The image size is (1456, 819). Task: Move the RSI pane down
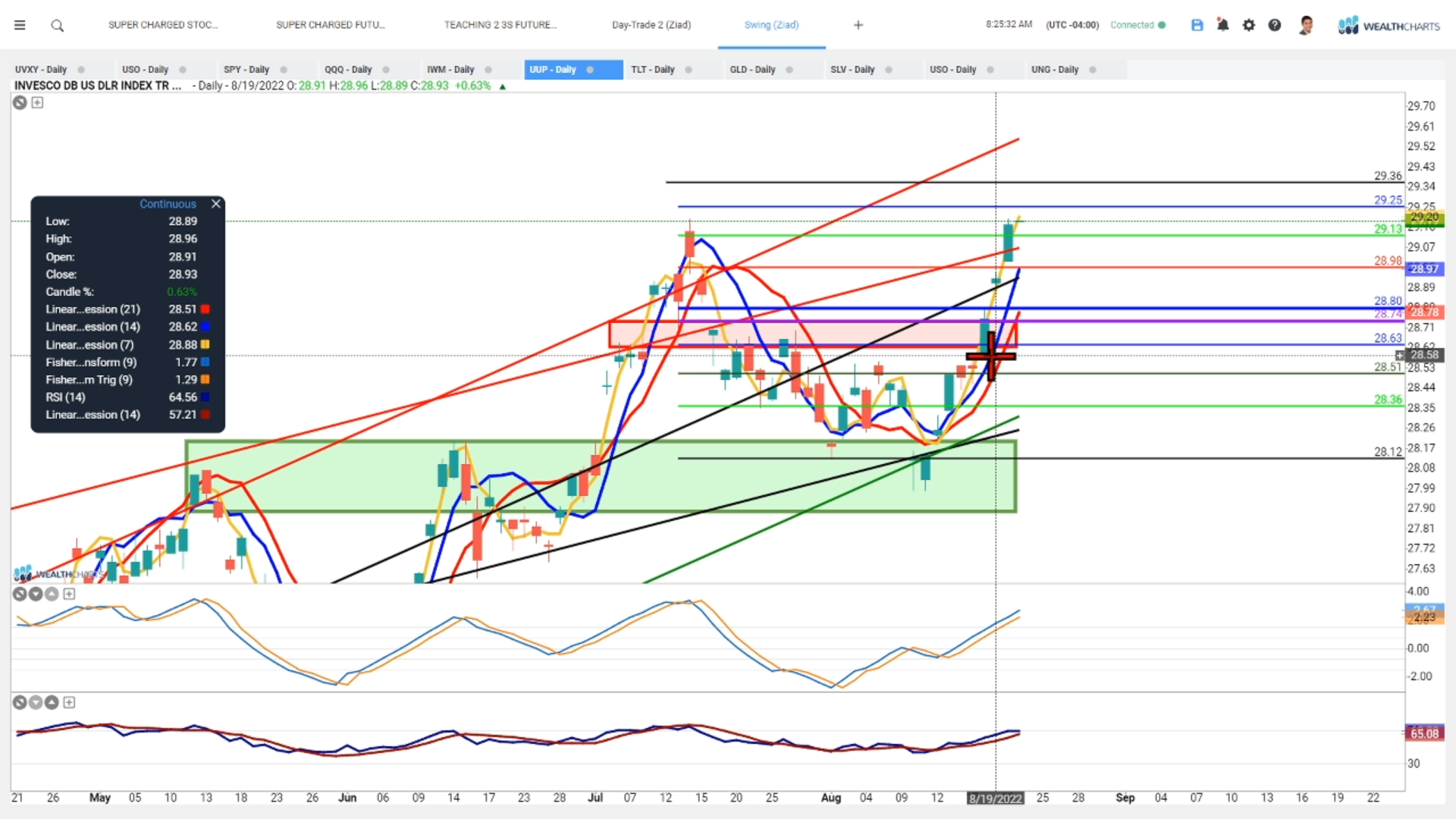pyautogui.click(x=36, y=702)
